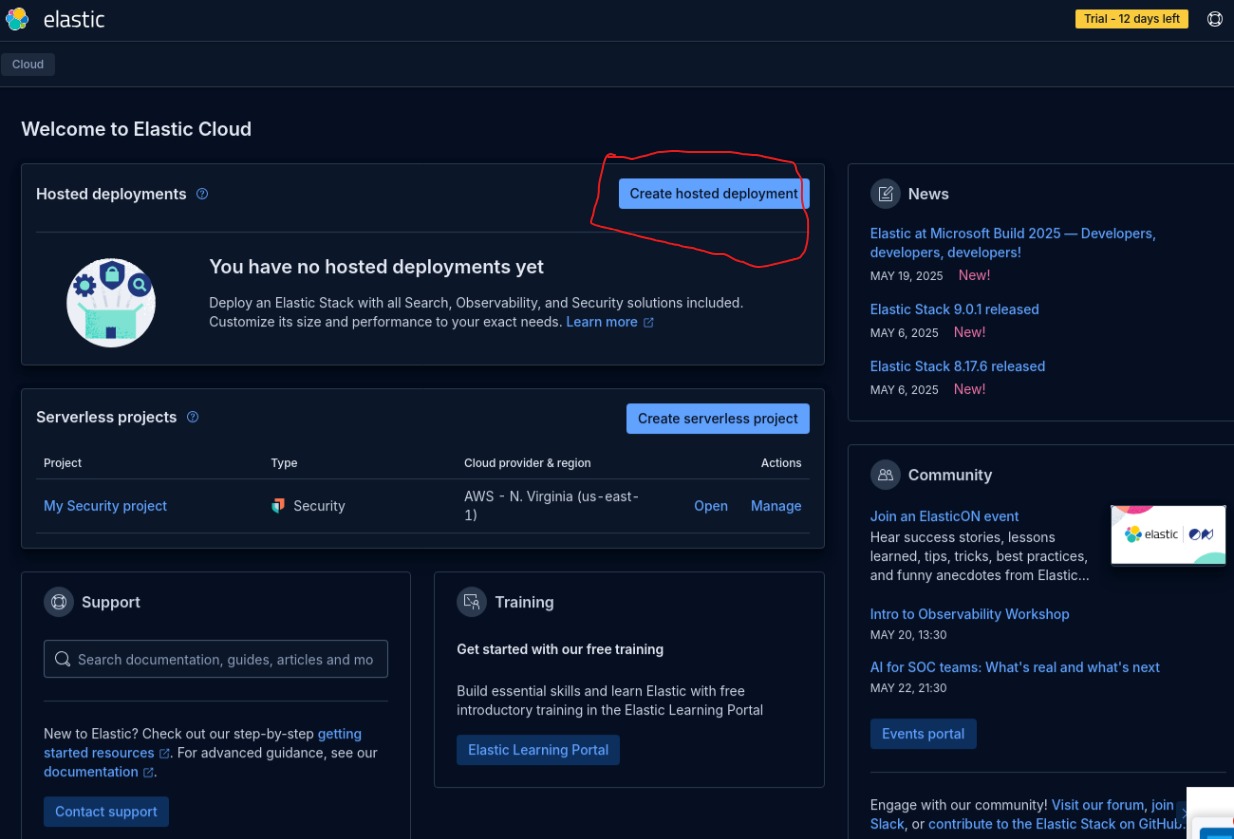Image resolution: width=1234 pixels, height=839 pixels.
Task: Click Get started with our free training text
Action: coord(560,649)
